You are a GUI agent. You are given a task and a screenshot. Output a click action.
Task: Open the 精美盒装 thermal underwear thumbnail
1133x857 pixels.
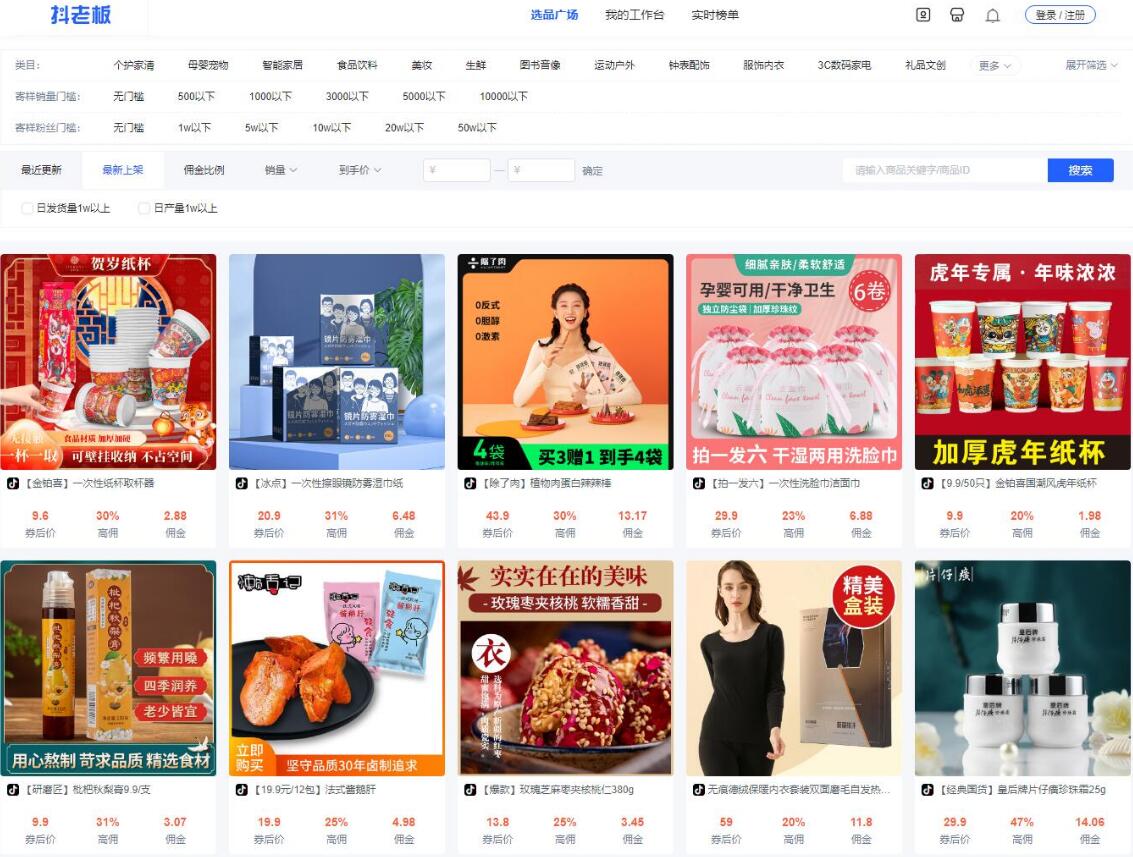coord(794,668)
